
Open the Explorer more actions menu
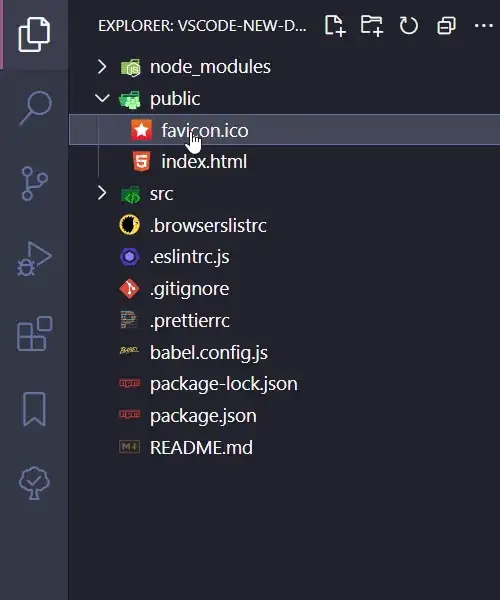point(484,26)
